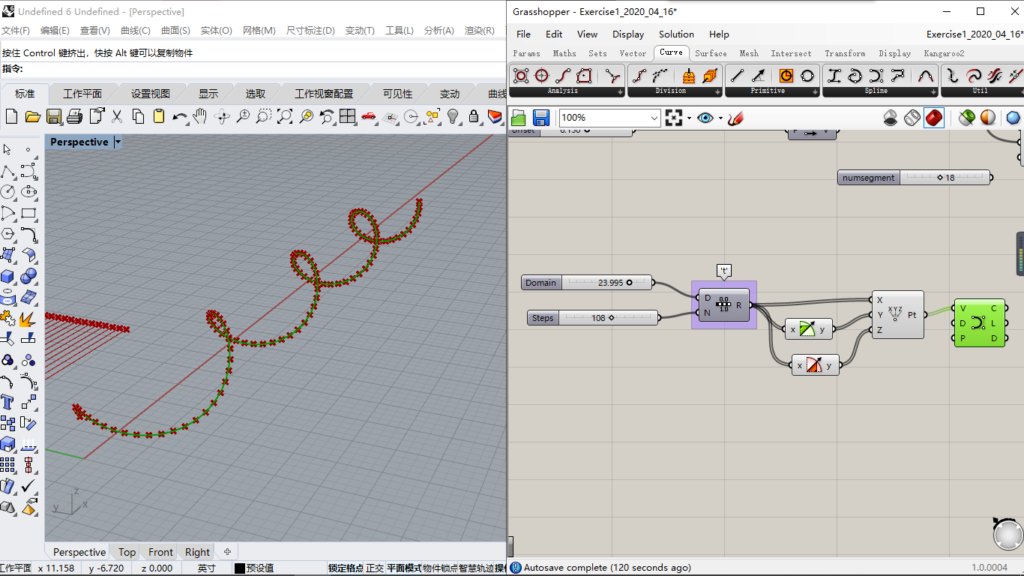
Task: Click the red car icon in Rhino toolbar
Action: pos(369,117)
